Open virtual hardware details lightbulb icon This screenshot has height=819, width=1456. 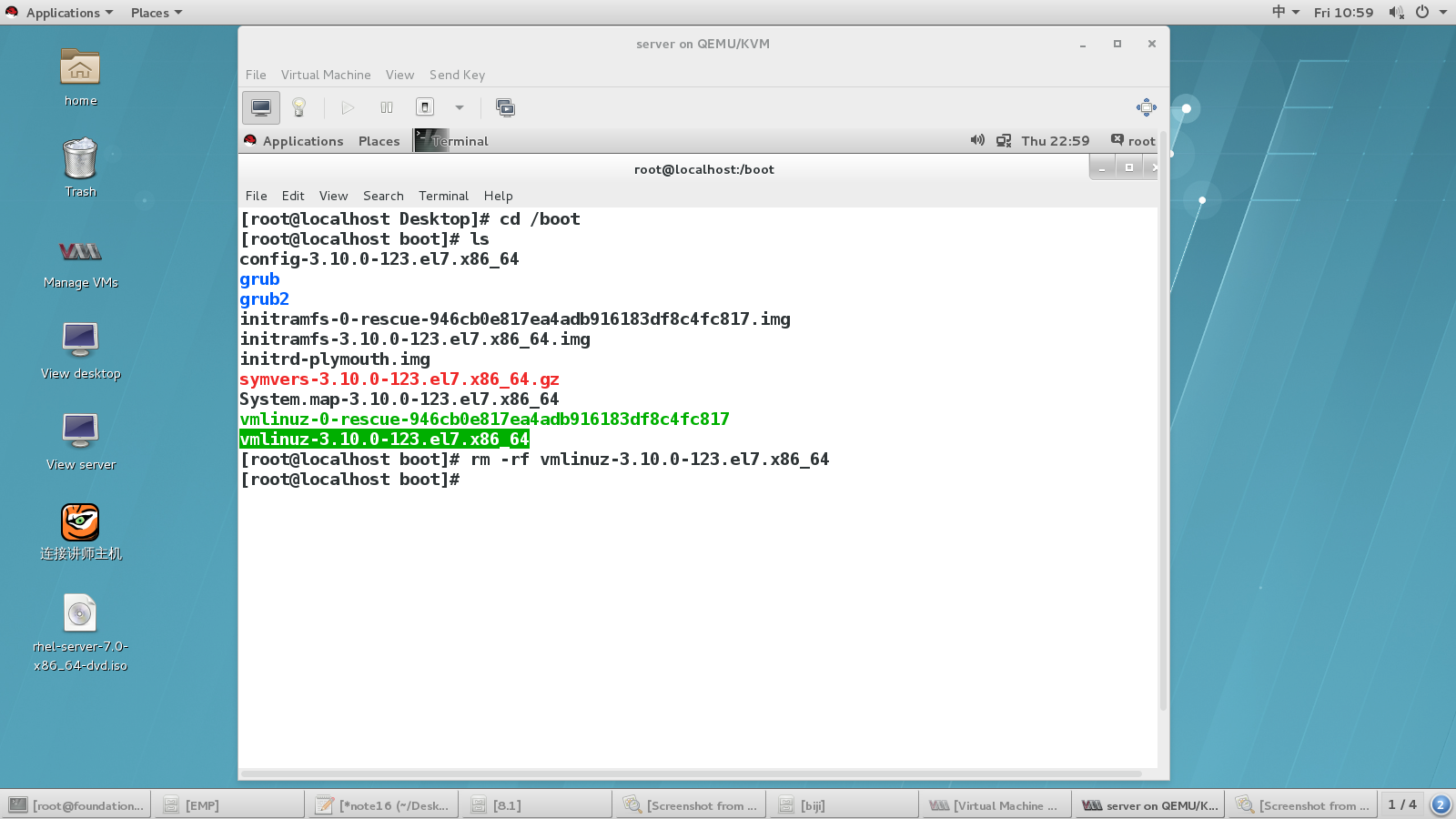(x=298, y=107)
